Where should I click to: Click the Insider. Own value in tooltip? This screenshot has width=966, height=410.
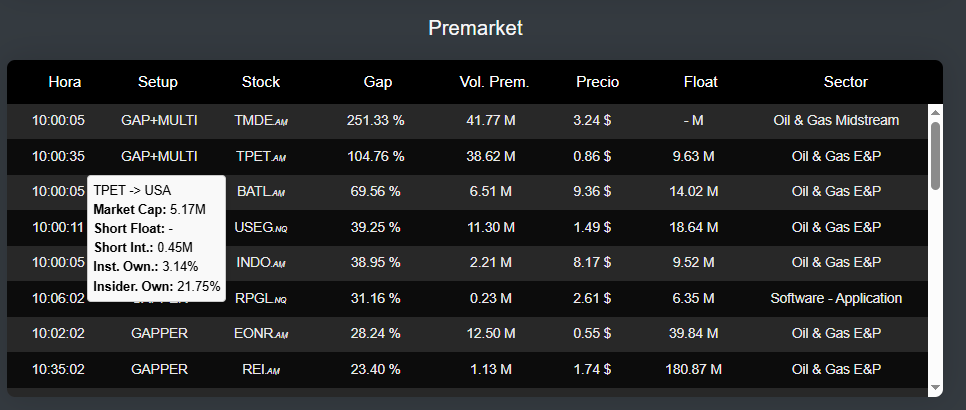[198, 286]
